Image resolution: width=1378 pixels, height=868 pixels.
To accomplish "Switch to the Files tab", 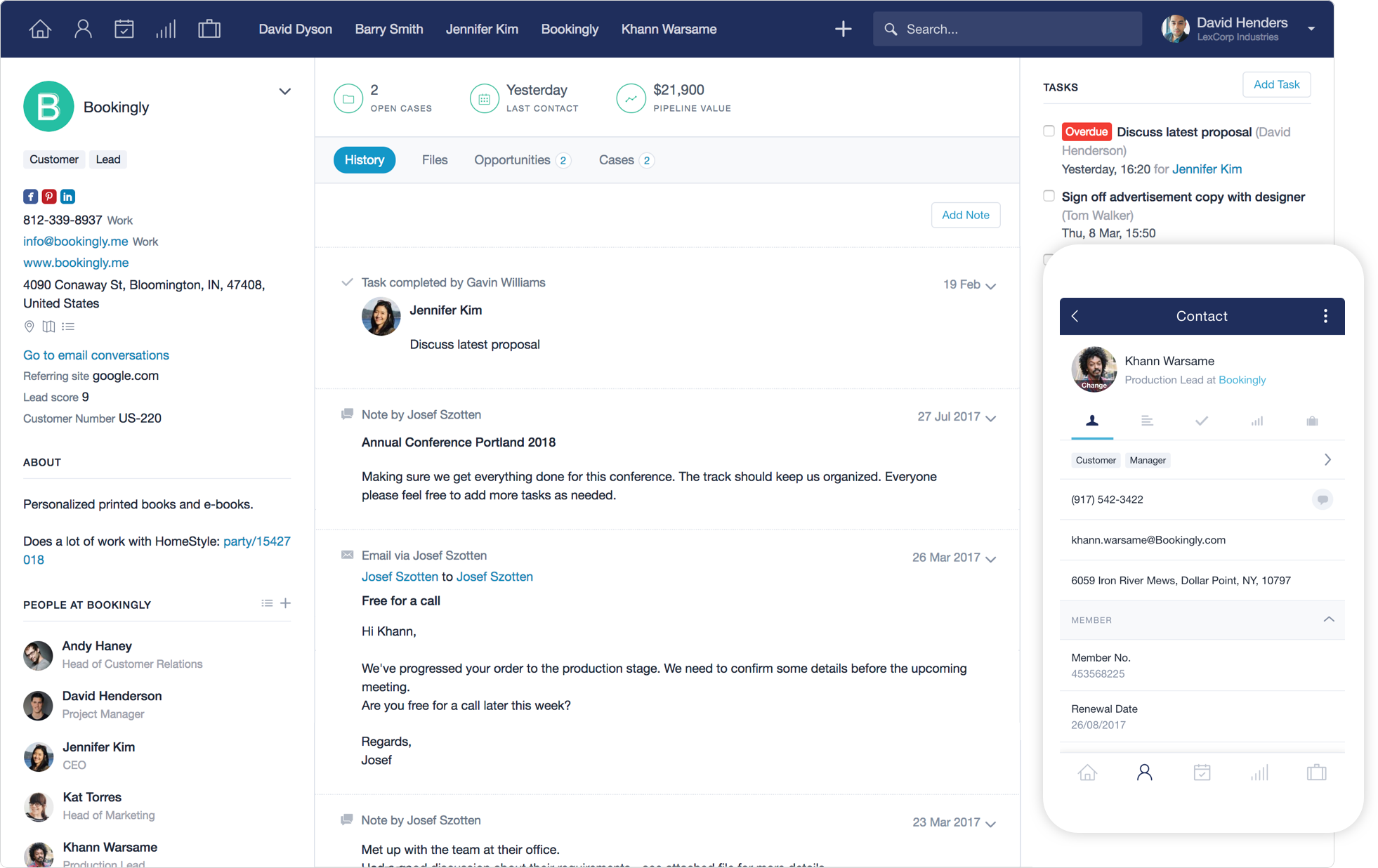I will click(435, 159).
